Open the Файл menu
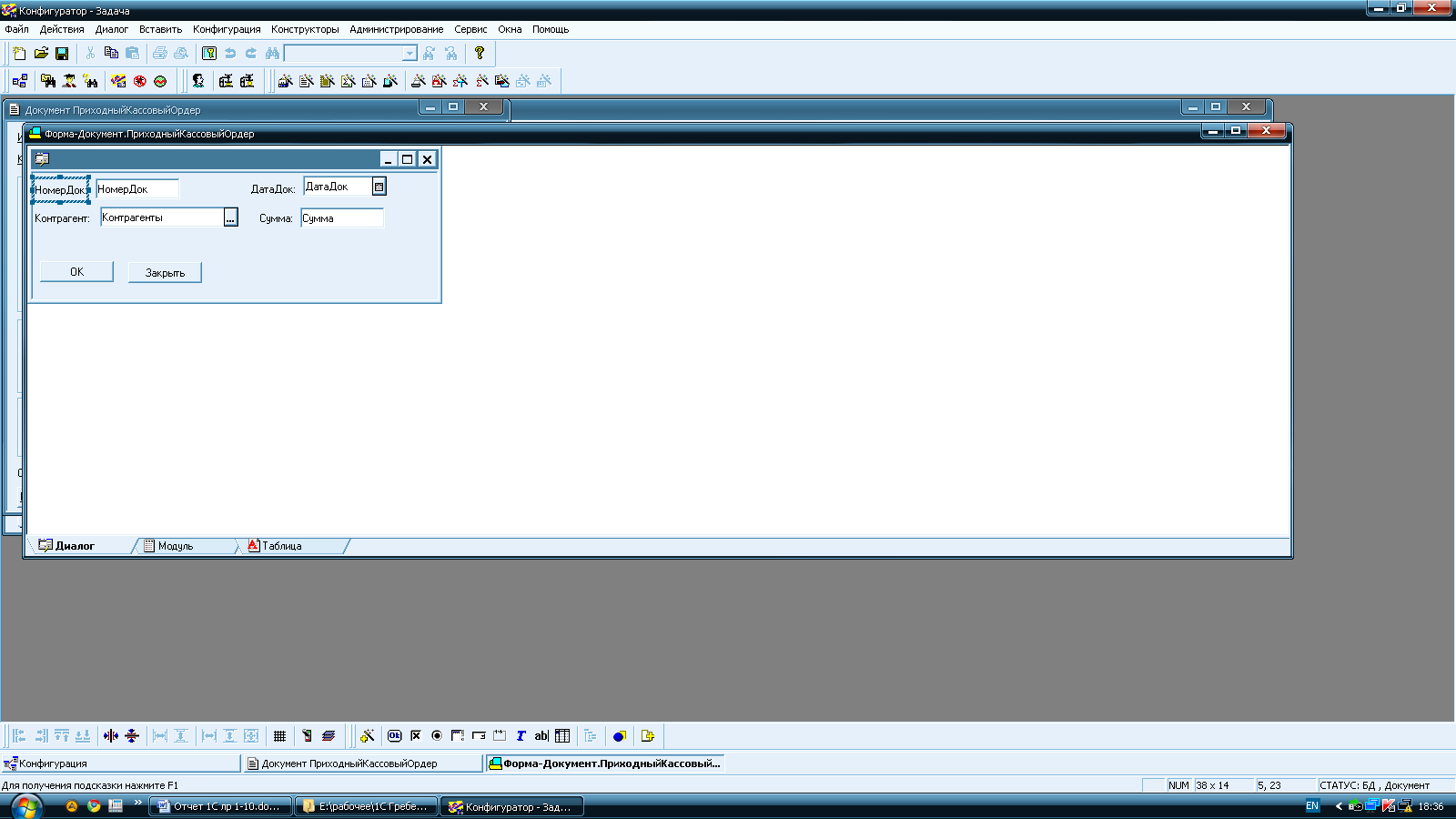The height and width of the screenshot is (819, 1456). [x=16, y=29]
